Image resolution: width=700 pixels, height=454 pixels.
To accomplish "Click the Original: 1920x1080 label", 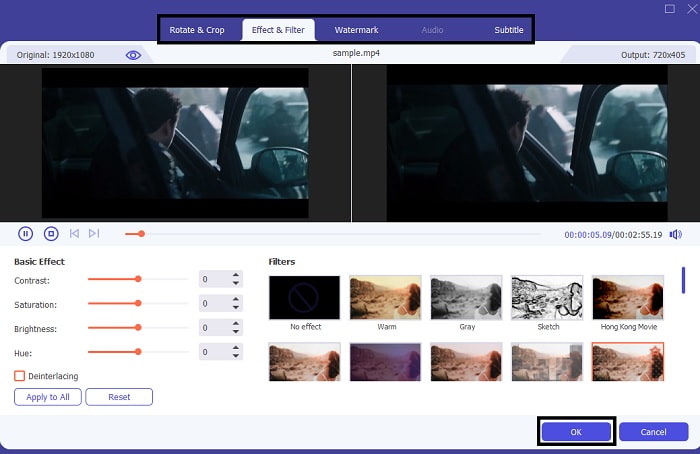I will pos(55,55).
